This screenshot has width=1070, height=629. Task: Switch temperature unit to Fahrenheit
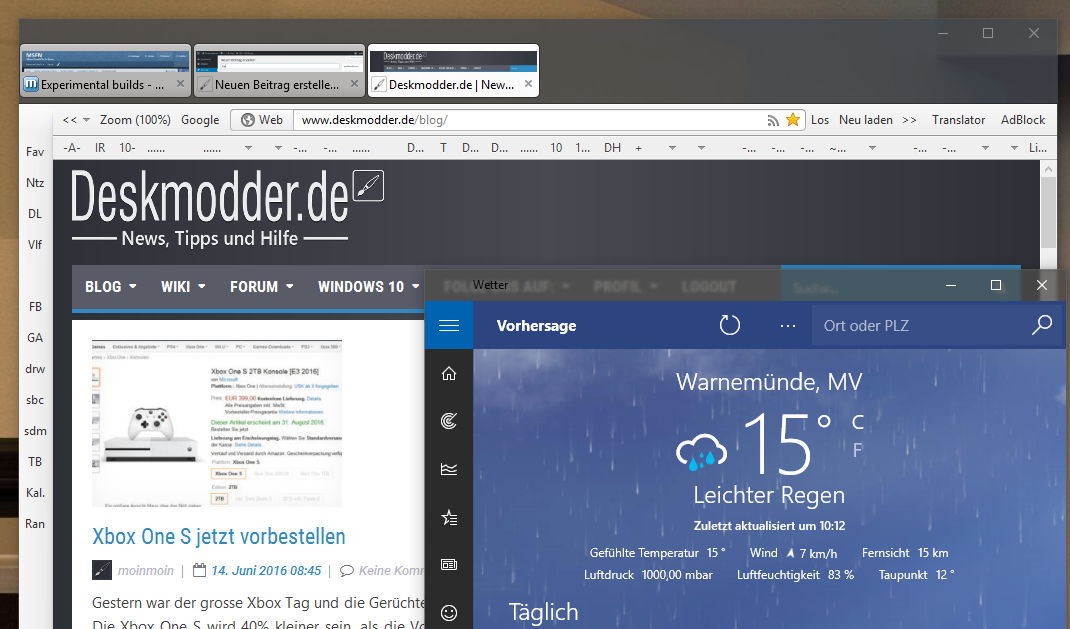point(858,450)
